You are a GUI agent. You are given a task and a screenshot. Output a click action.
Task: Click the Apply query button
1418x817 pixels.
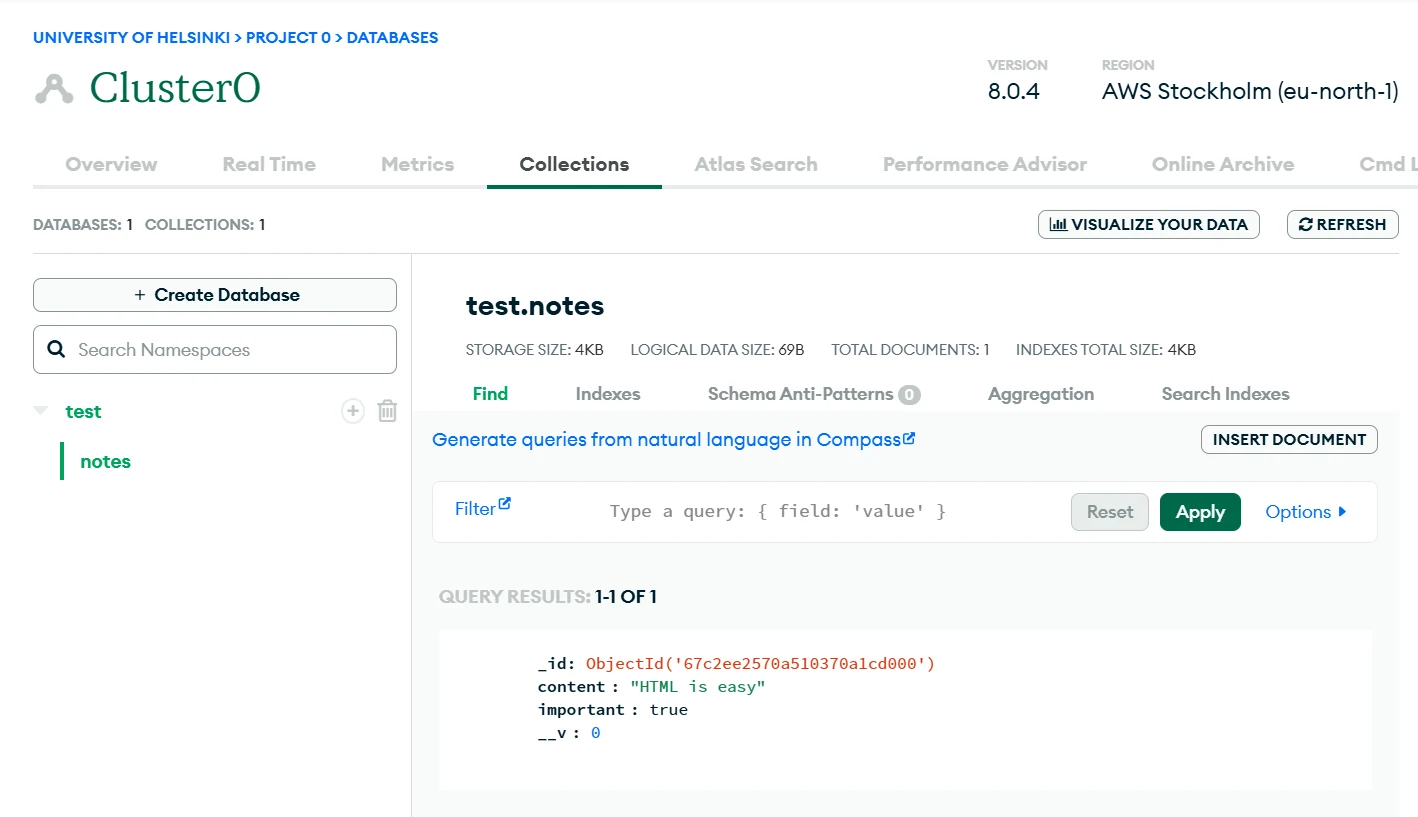pos(1200,512)
